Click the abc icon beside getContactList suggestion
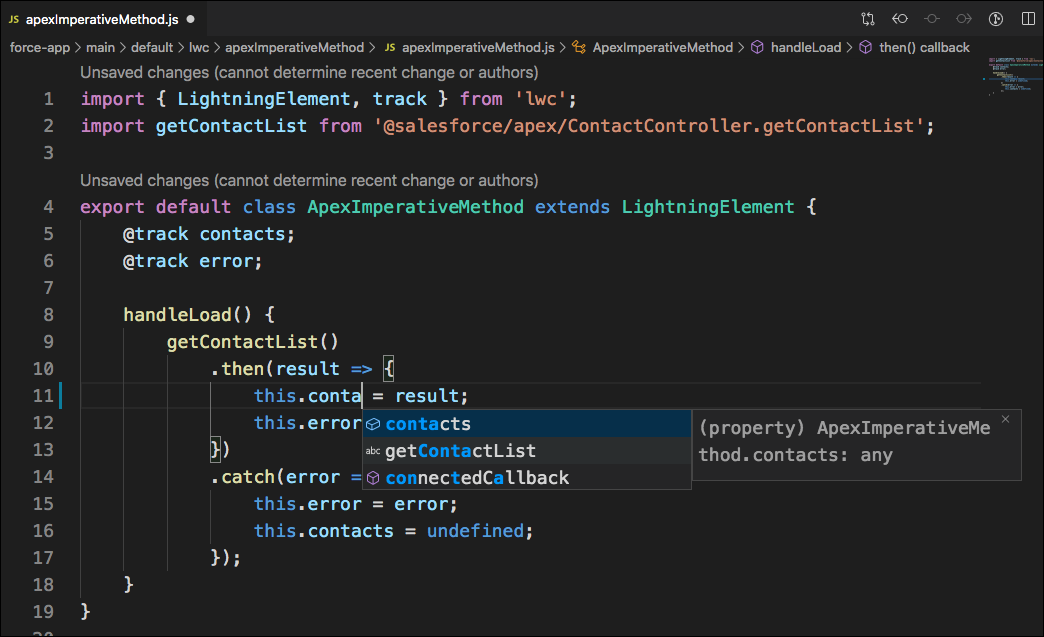The height and width of the screenshot is (637, 1044). tap(373, 451)
